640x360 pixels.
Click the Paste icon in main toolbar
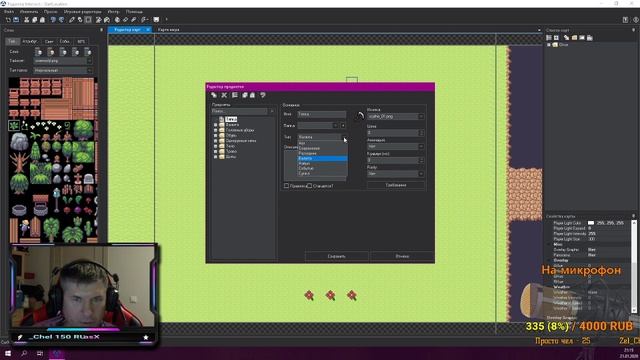click(42, 20)
